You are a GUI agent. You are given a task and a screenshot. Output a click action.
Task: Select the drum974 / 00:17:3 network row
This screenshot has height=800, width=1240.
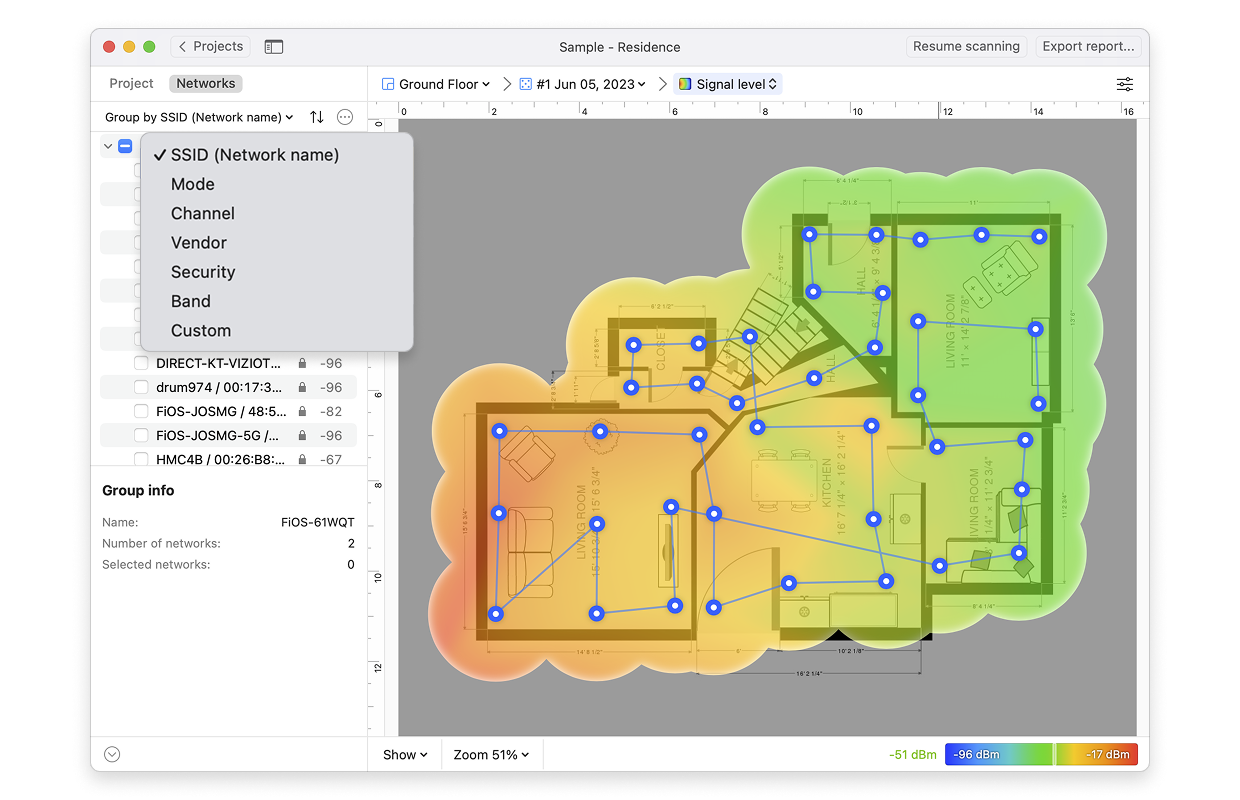[228, 387]
